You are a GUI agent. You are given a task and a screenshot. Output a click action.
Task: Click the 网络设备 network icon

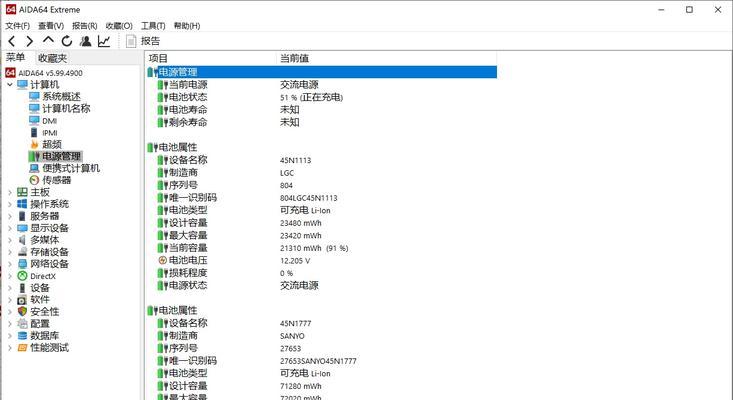(x=22, y=264)
